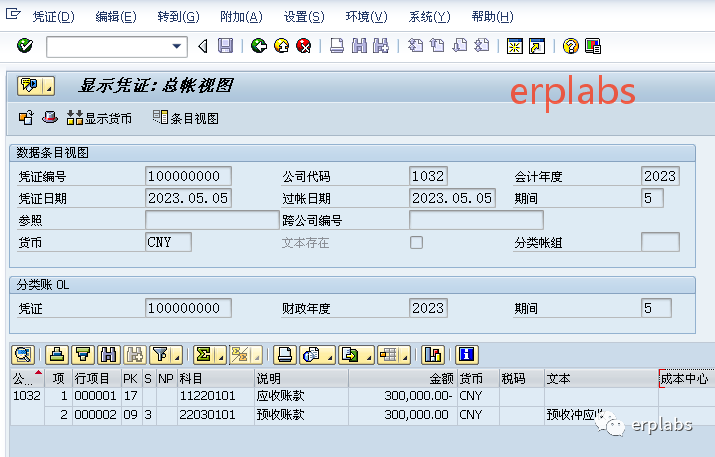Click the Find binoculars icon in the standard toolbar
Image resolution: width=715 pixels, height=457 pixels.
(359, 46)
